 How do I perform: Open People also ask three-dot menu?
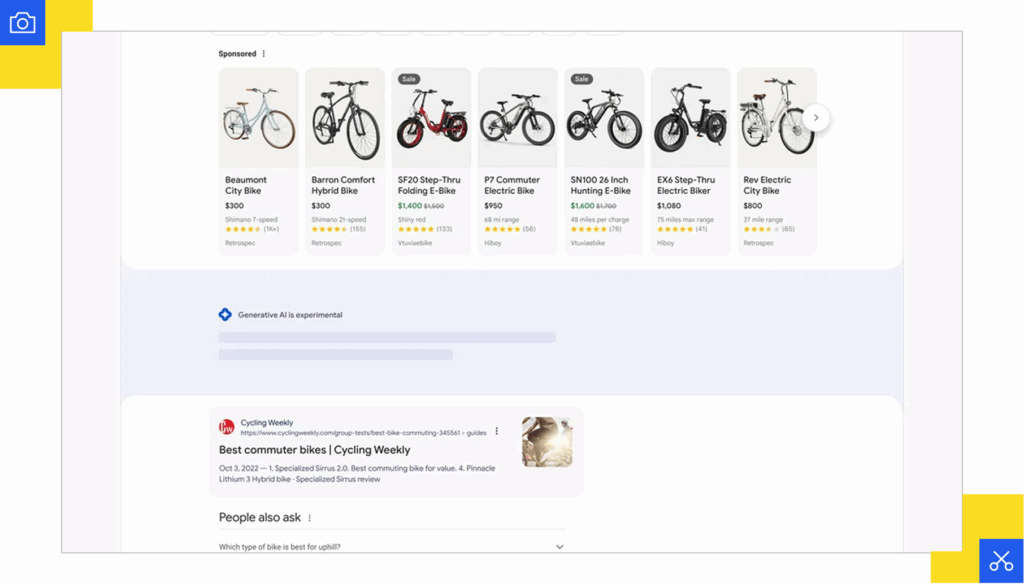[310, 518]
